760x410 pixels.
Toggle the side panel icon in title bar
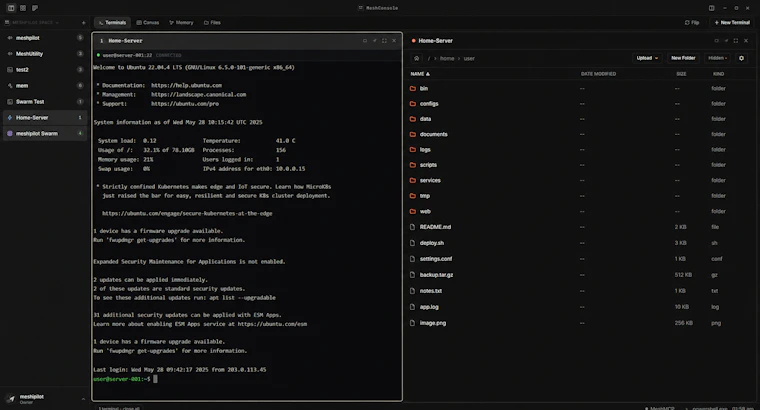(x=712, y=8)
